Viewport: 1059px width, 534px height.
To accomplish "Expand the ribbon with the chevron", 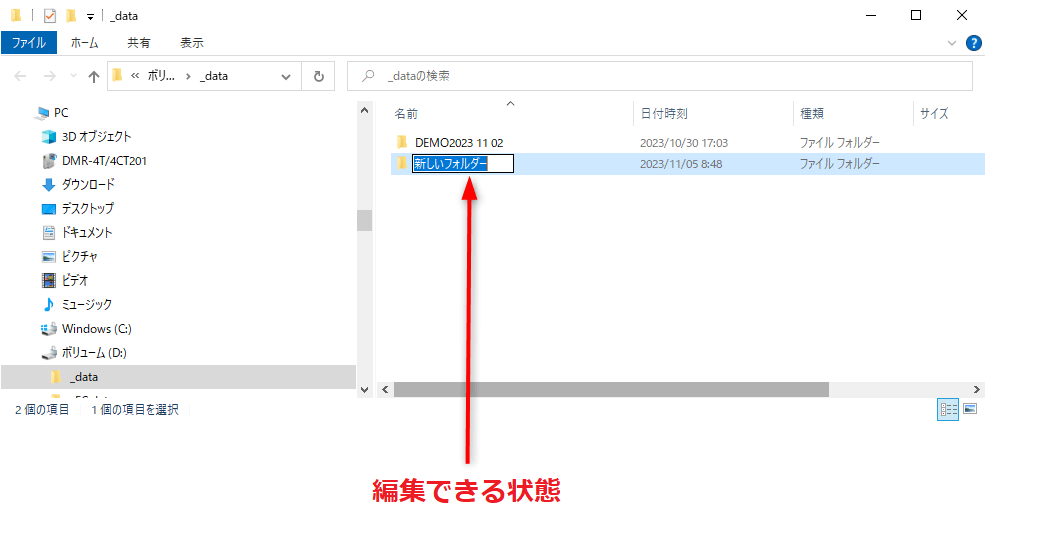I will click(x=952, y=43).
